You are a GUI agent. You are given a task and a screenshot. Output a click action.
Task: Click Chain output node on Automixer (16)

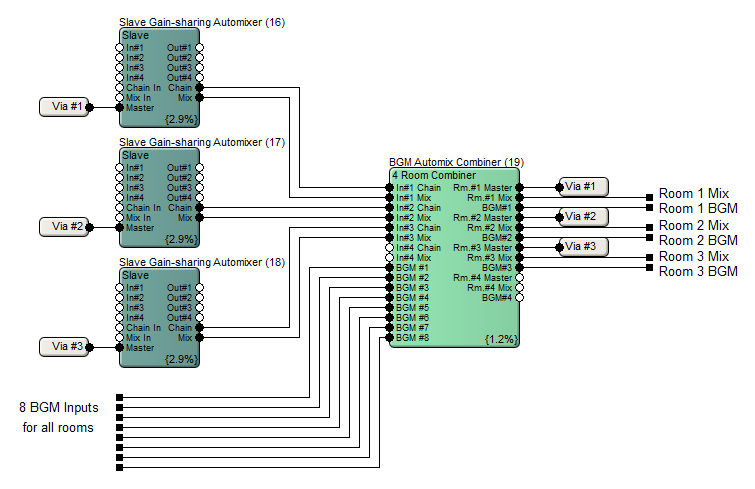tap(199, 88)
